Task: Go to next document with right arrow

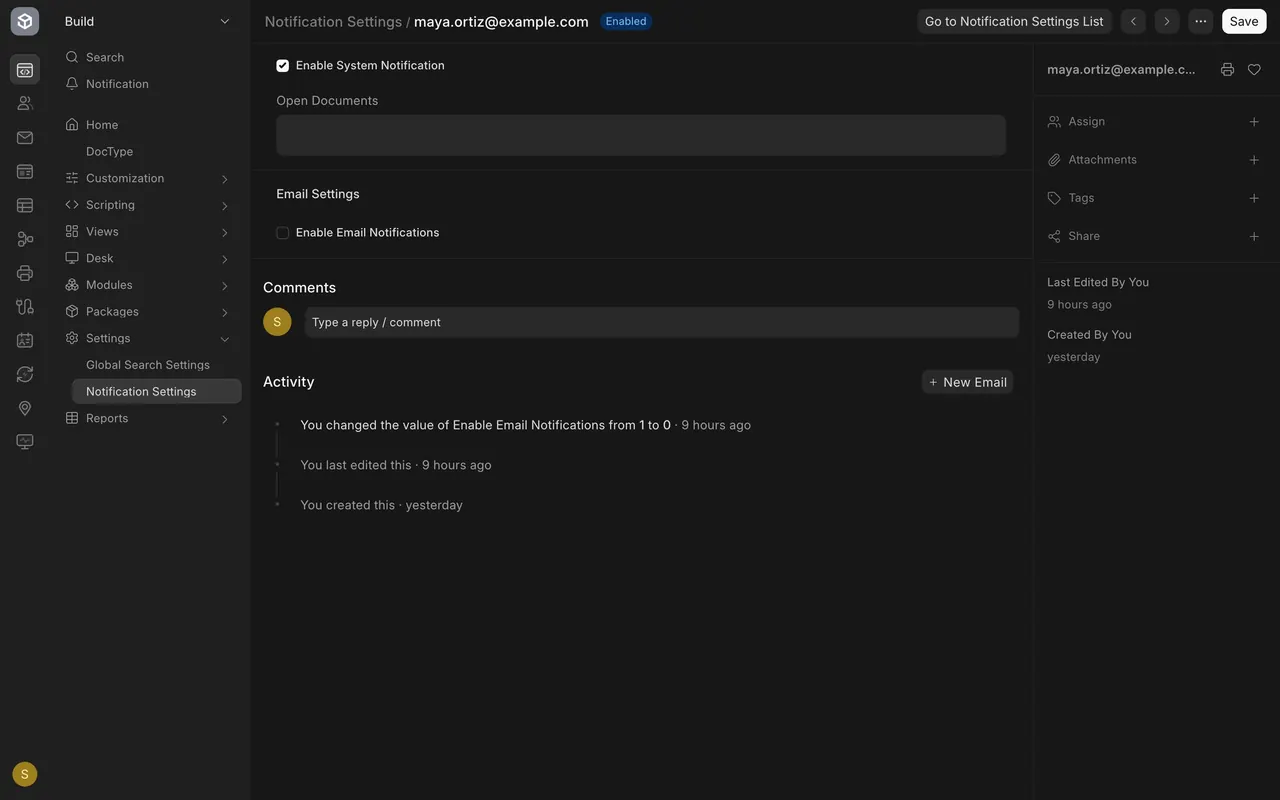Action: [x=1167, y=21]
